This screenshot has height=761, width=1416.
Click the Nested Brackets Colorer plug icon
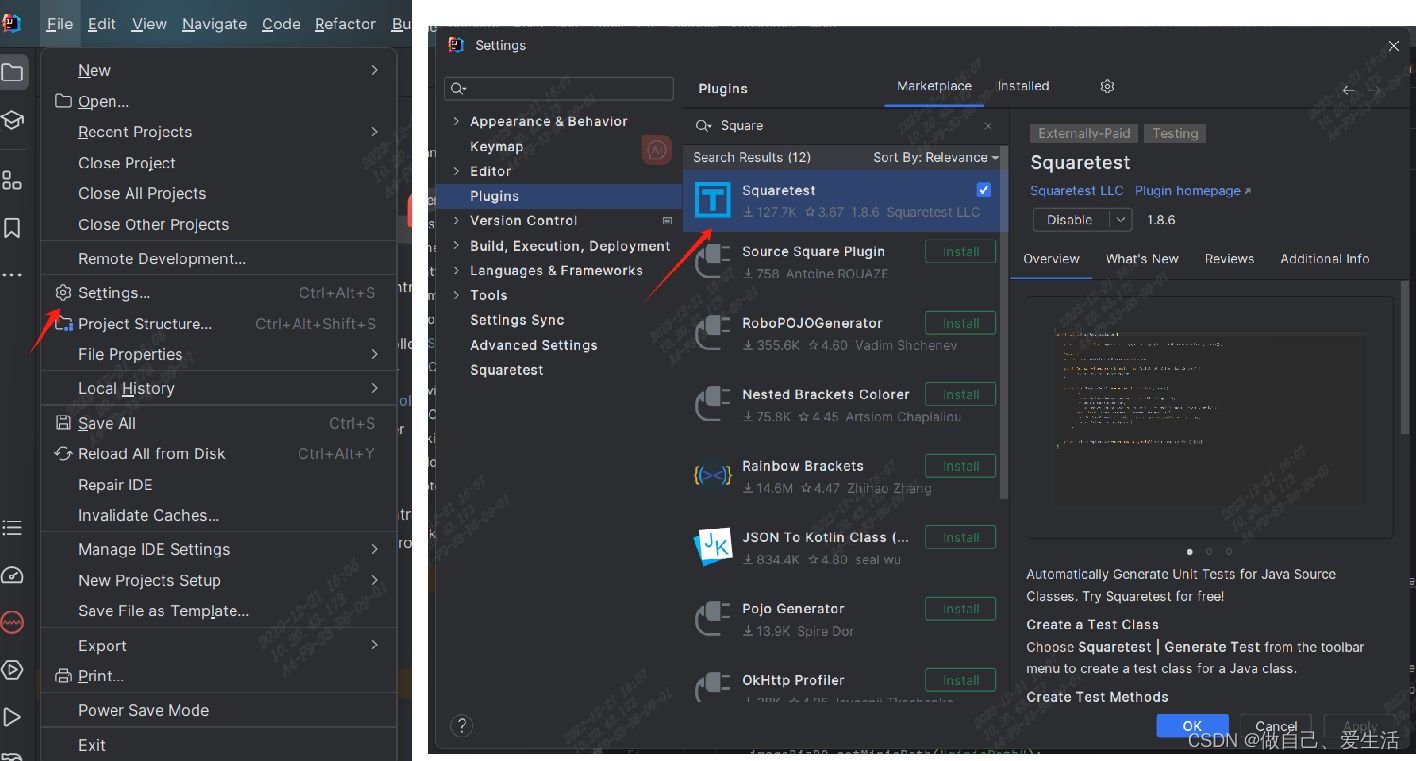[712, 404]
